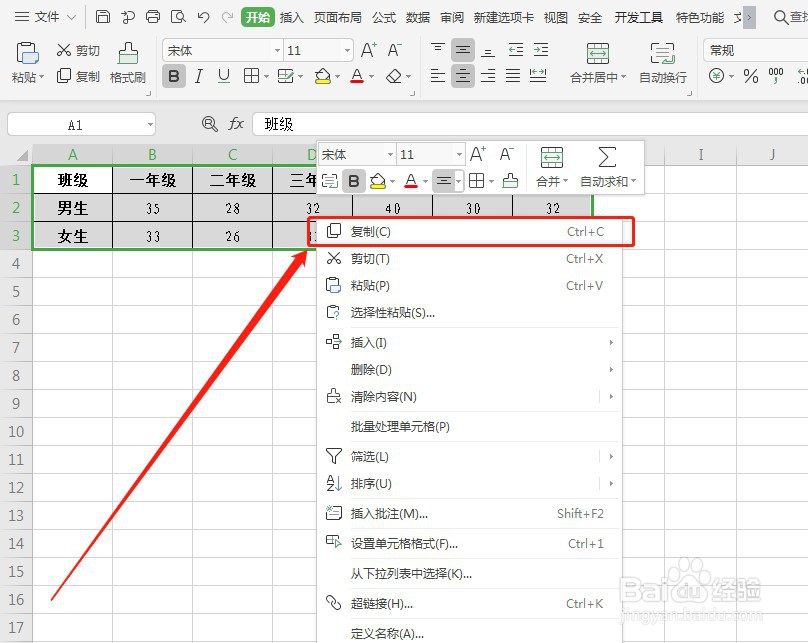The width and height of the screenshot is (808, 643).
Task: Open the Print icon in quick access toolbar
Action: pyautogui.click(x=152, y=17)
